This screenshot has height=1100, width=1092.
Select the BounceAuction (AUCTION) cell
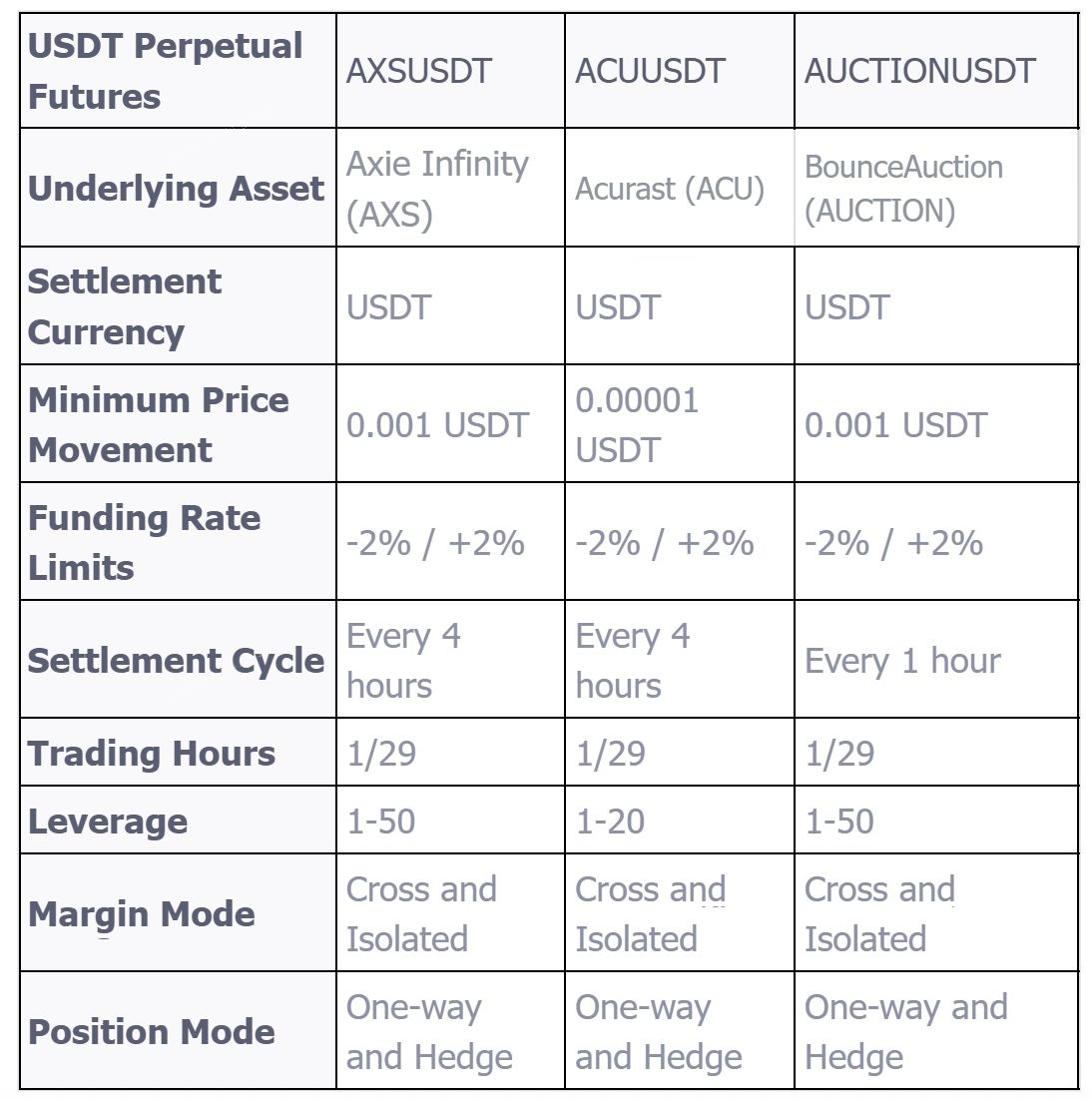point(903,189)
